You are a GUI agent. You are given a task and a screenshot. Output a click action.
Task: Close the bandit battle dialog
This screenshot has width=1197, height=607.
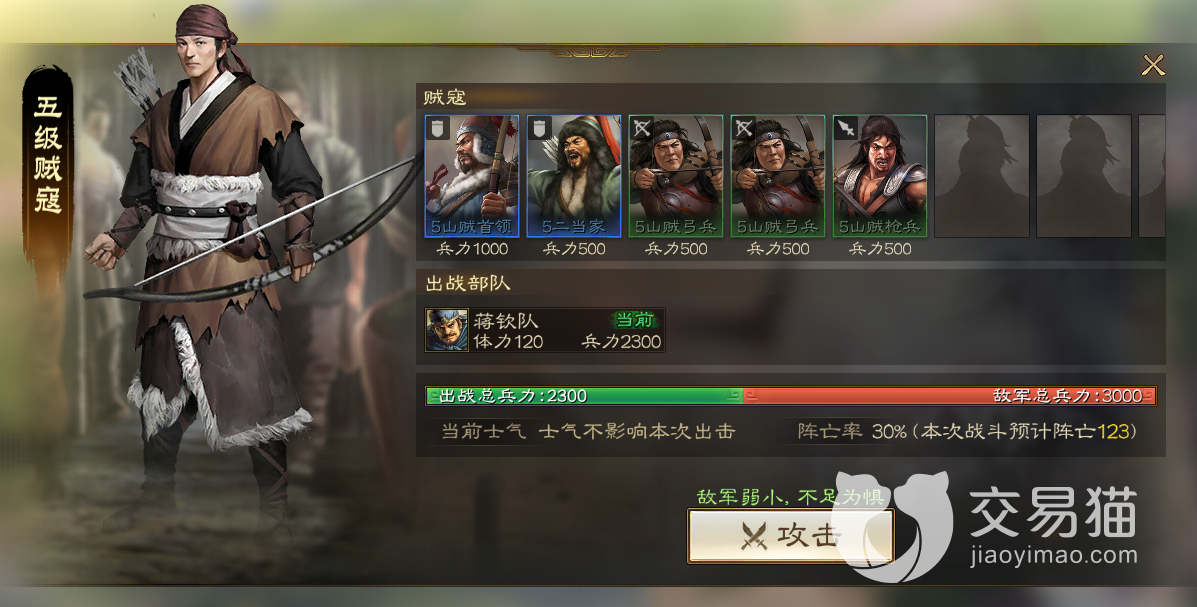tap(1153, 66)
